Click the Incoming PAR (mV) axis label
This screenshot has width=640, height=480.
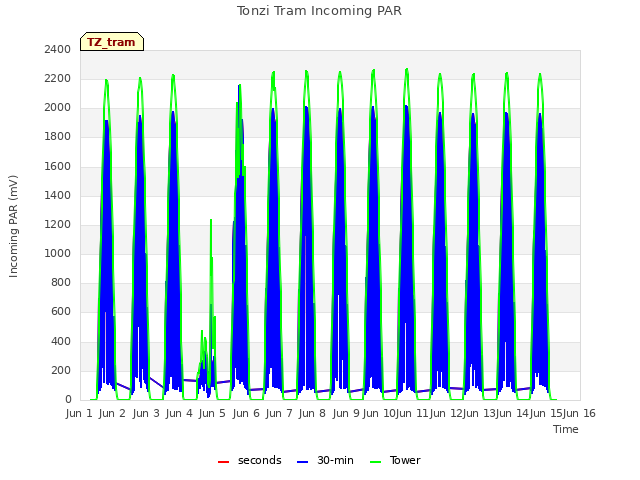coord(13,227)
